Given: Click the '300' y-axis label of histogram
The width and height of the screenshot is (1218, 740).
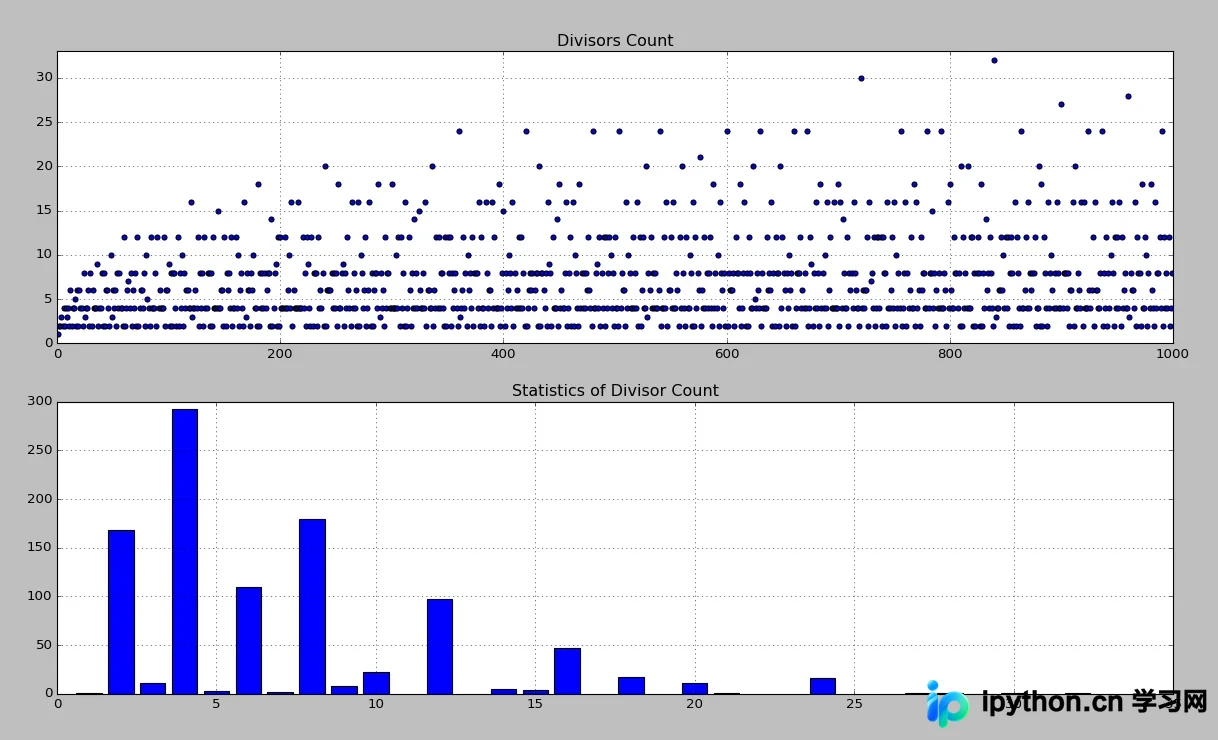Looking at the screenshot, I should click(39, 402).
